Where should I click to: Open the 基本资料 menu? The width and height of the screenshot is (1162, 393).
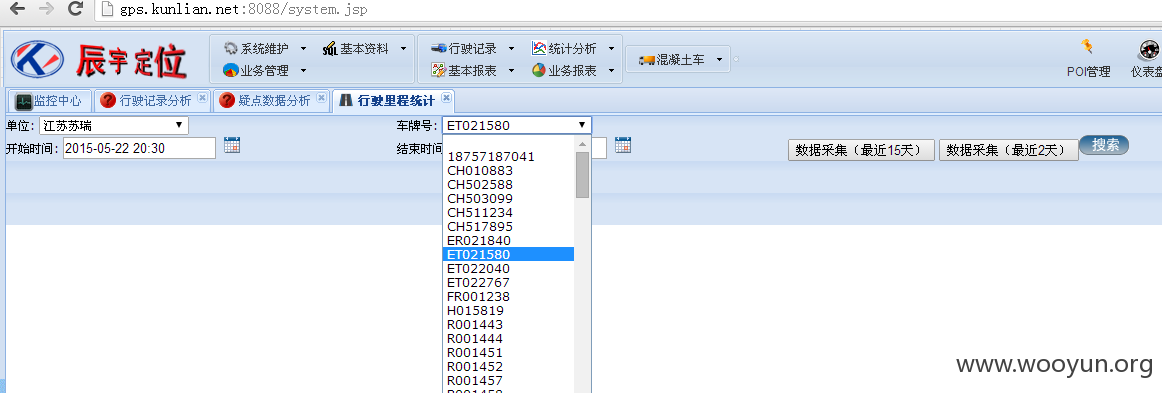(x=364, y=48)
